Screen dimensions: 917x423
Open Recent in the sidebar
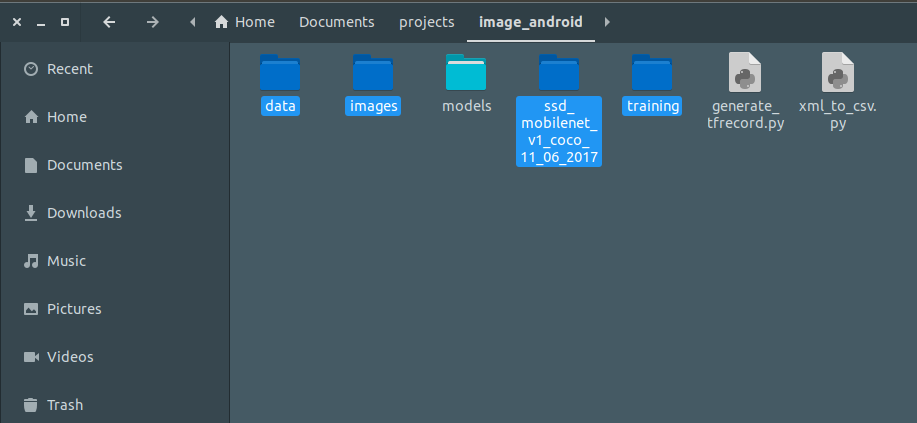click(x=70, y=69)
